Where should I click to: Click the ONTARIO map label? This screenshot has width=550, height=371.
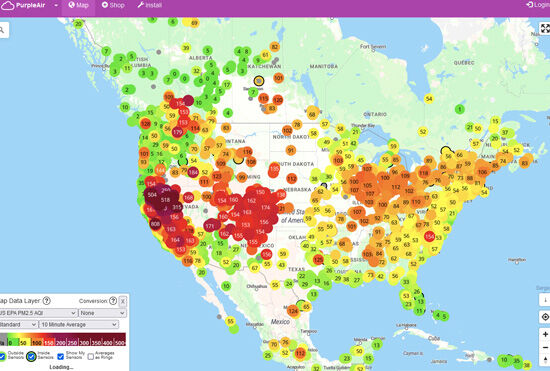pos(375,114)
